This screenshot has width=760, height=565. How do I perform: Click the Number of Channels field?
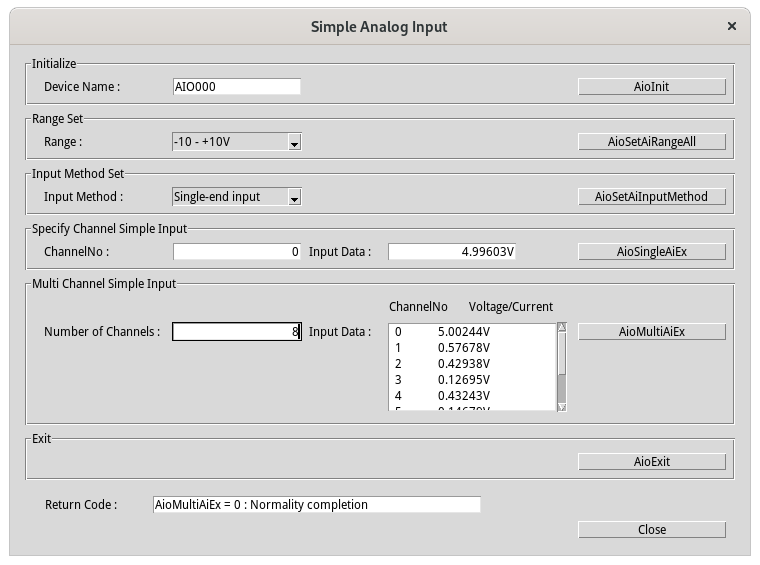click(x=236, y=332)
